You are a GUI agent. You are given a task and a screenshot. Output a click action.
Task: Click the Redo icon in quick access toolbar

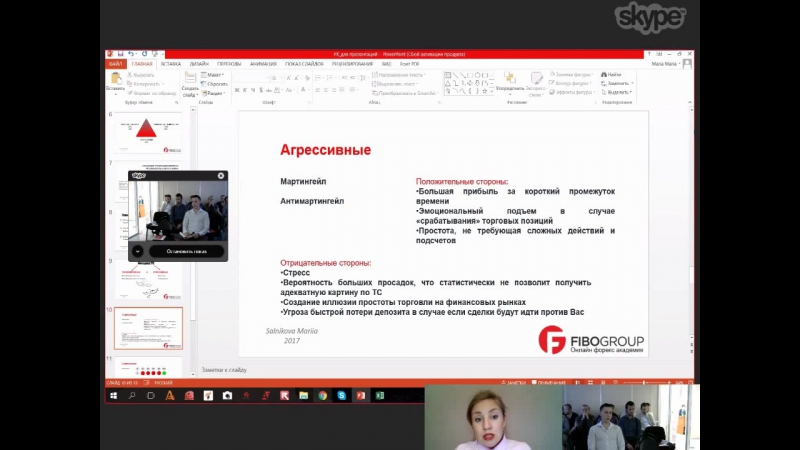click(x=144, y=54)
